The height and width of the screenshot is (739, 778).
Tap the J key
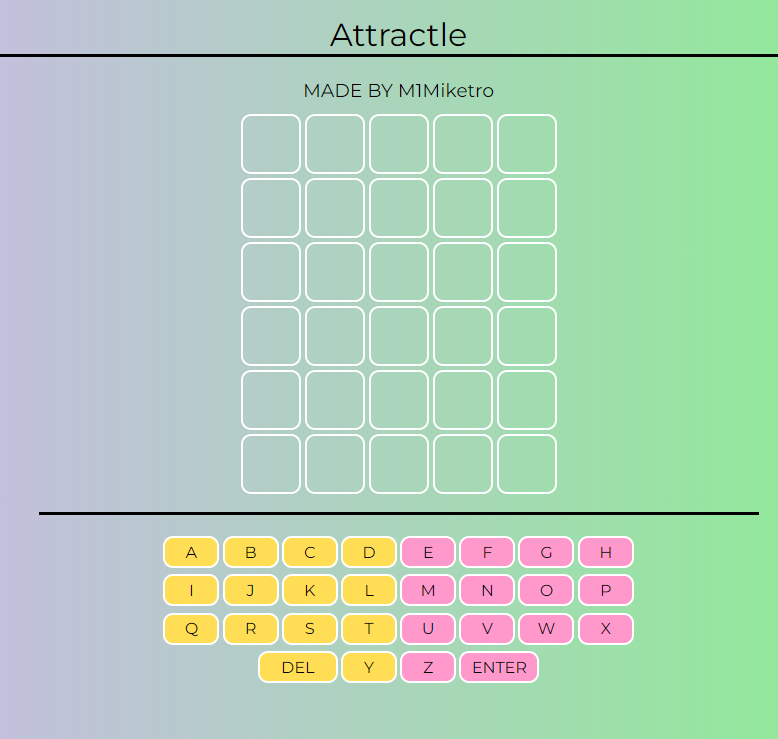[251, 590]
